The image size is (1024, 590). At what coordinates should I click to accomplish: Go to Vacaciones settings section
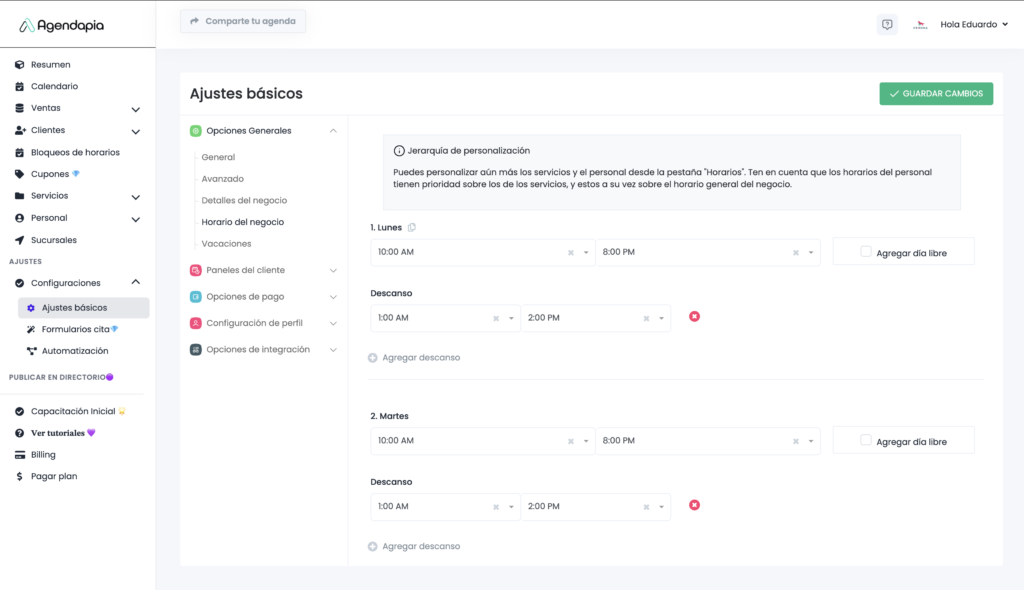click(x=226, y=244)
